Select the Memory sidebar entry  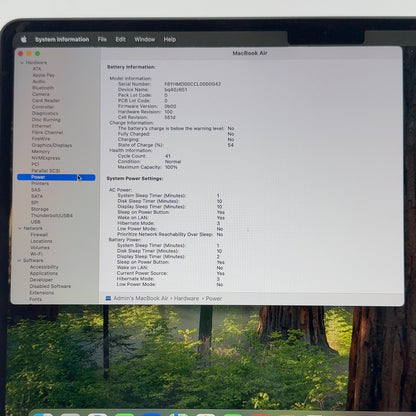pos(41,151)
